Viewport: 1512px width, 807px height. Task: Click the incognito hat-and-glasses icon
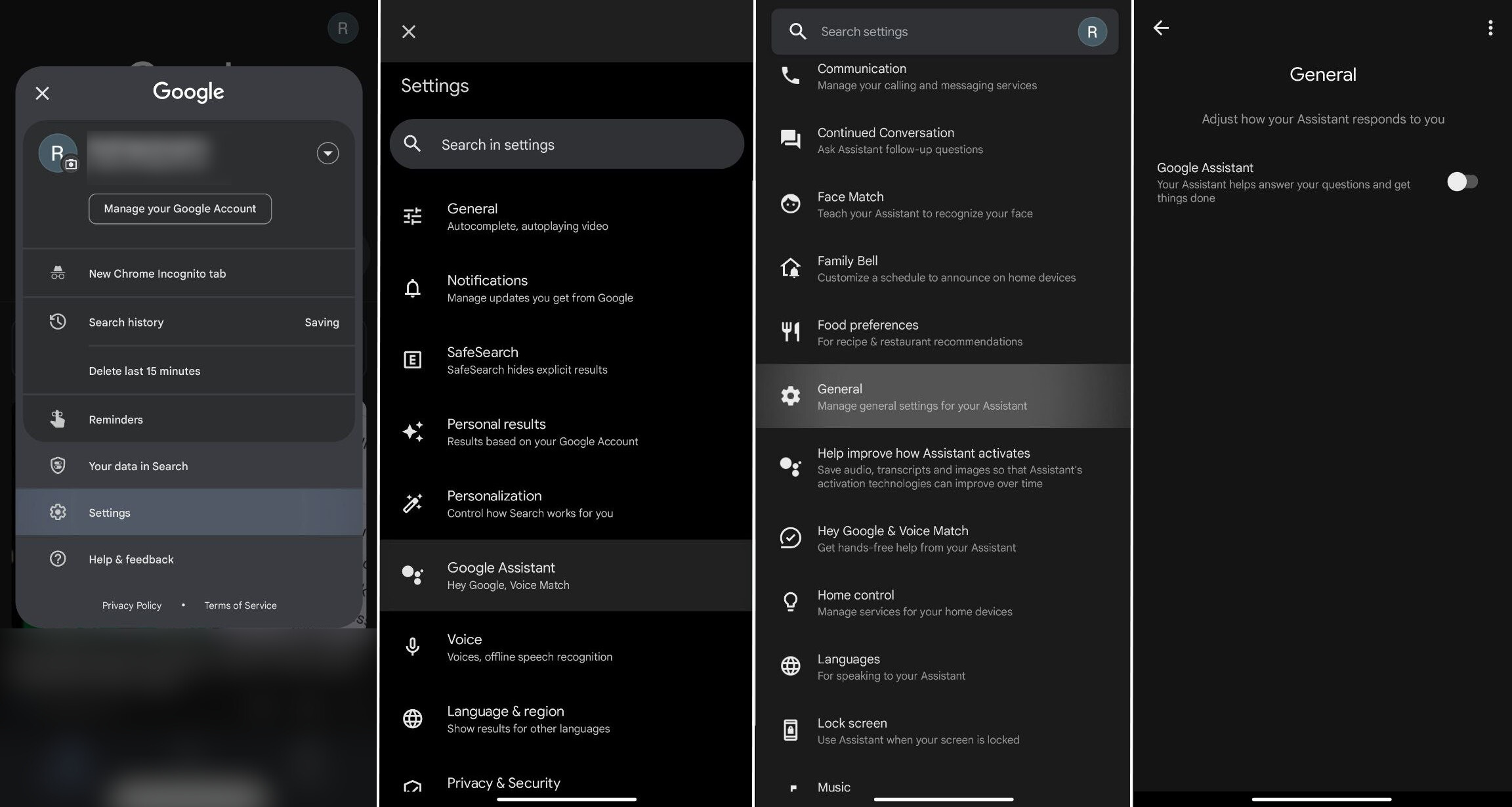tap(58, 273)
